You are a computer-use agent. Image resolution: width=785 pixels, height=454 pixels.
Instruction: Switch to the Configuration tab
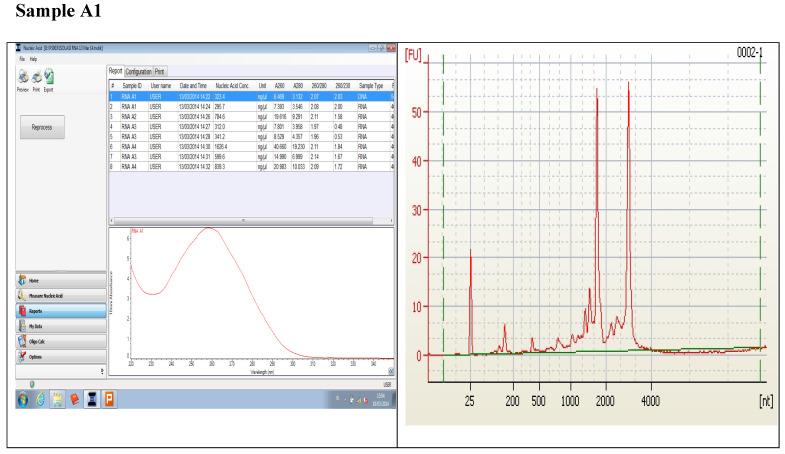pyautogui.click(x=138, y=72)
